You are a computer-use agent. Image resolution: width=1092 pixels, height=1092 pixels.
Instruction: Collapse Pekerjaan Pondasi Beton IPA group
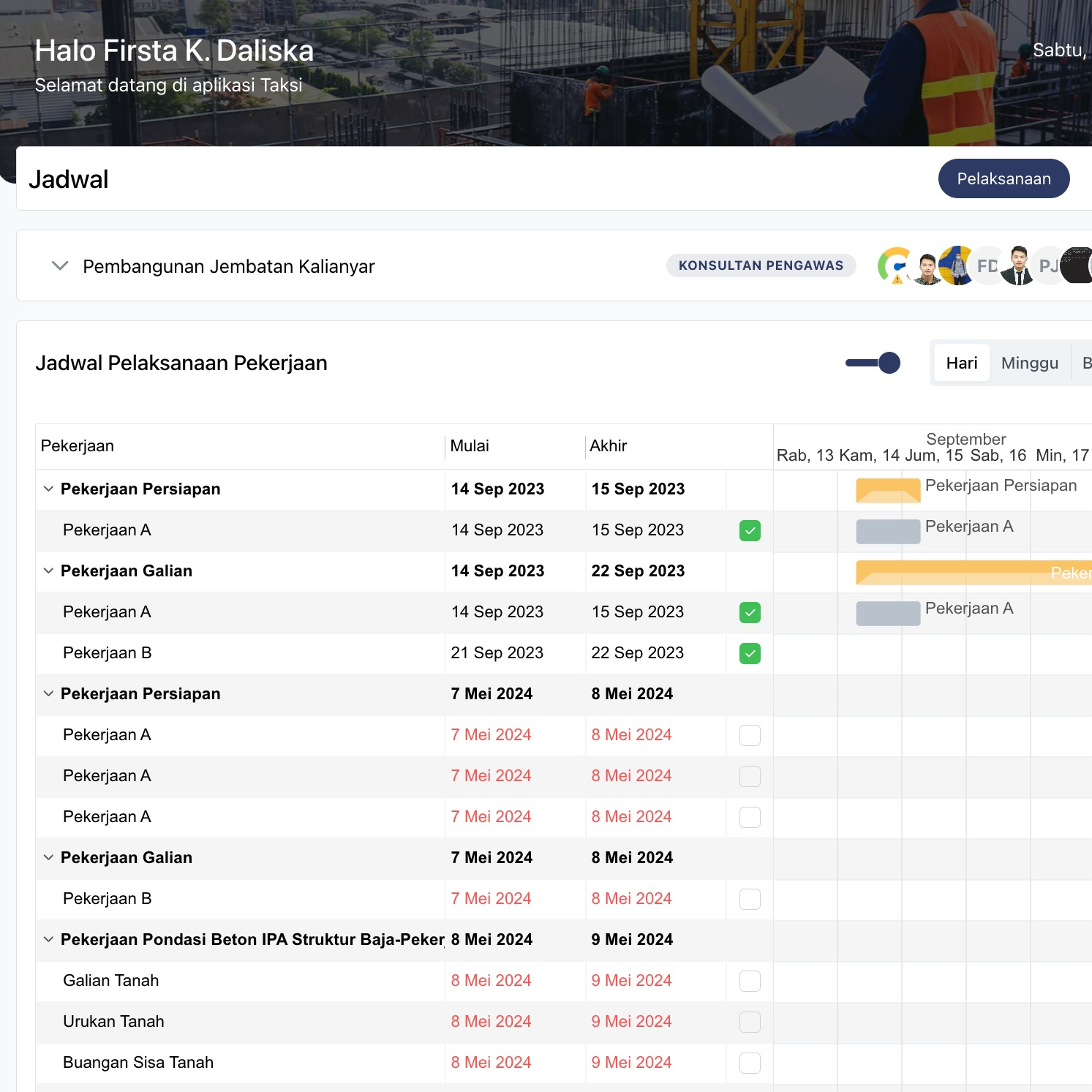(48, 940)
